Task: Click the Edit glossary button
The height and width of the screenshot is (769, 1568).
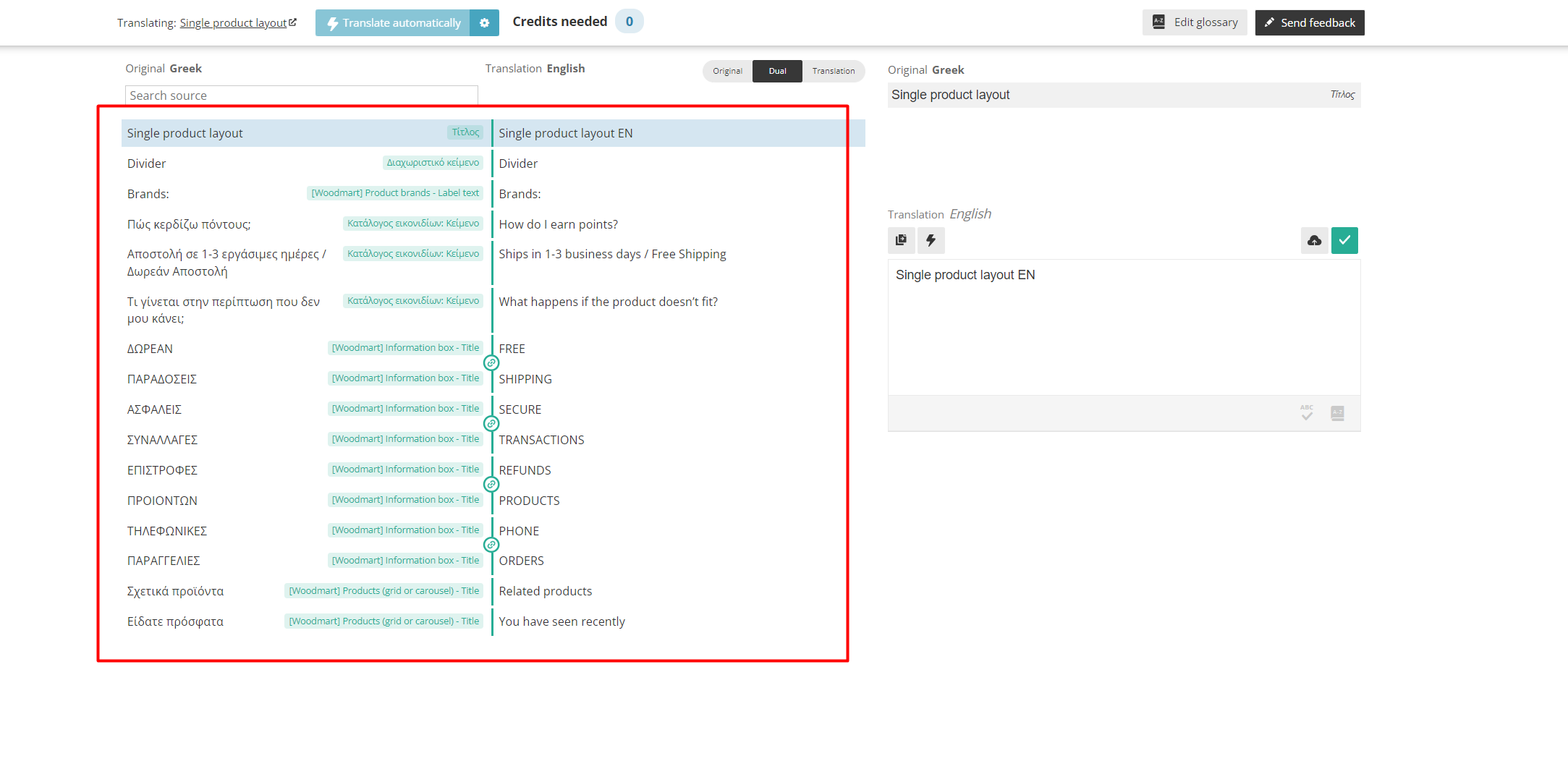Action: [x=1195, y=22]
